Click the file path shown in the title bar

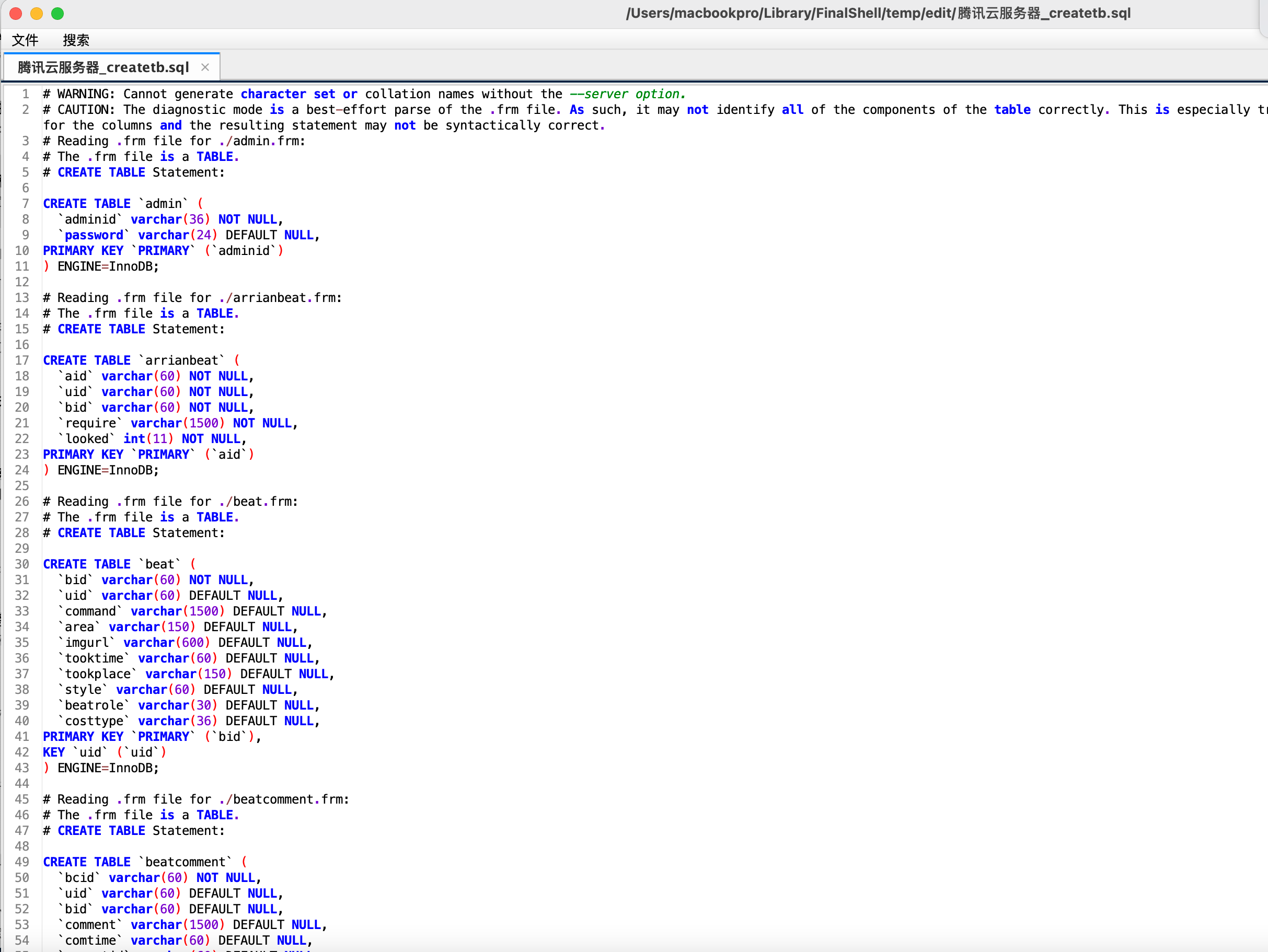coord(878,13)
